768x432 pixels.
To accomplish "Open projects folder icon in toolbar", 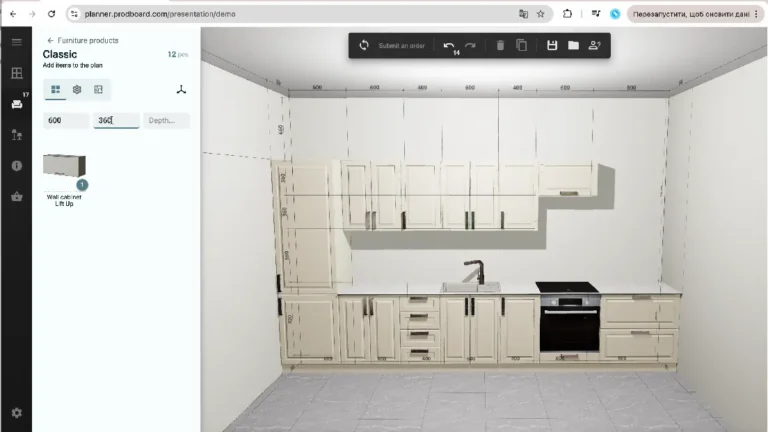I will click(573, 46).
